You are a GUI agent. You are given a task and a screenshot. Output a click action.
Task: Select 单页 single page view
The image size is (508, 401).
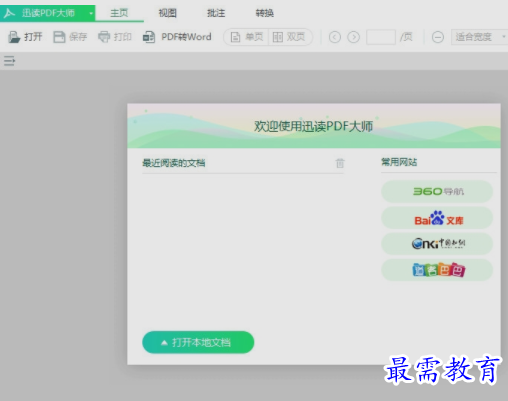click(247, 37)
